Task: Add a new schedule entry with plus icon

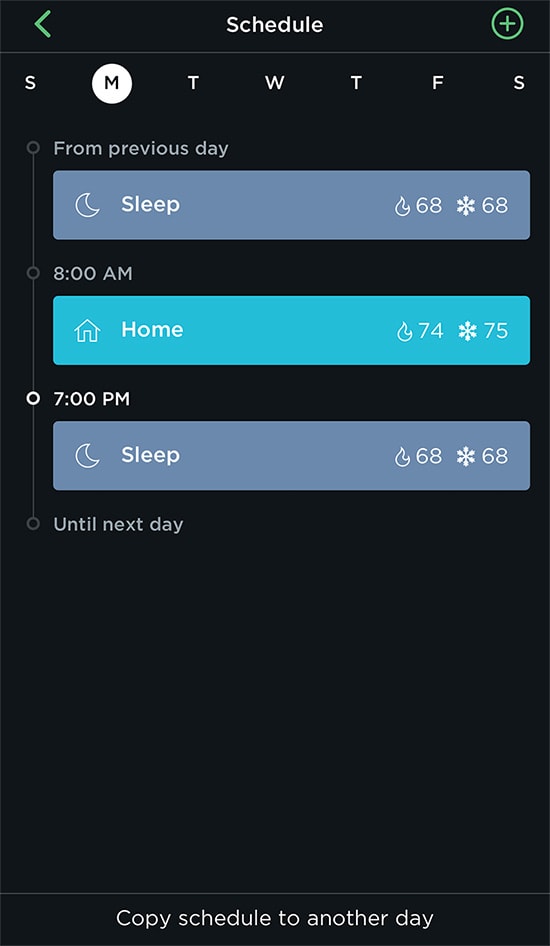Action: click(x=507, y=25)
